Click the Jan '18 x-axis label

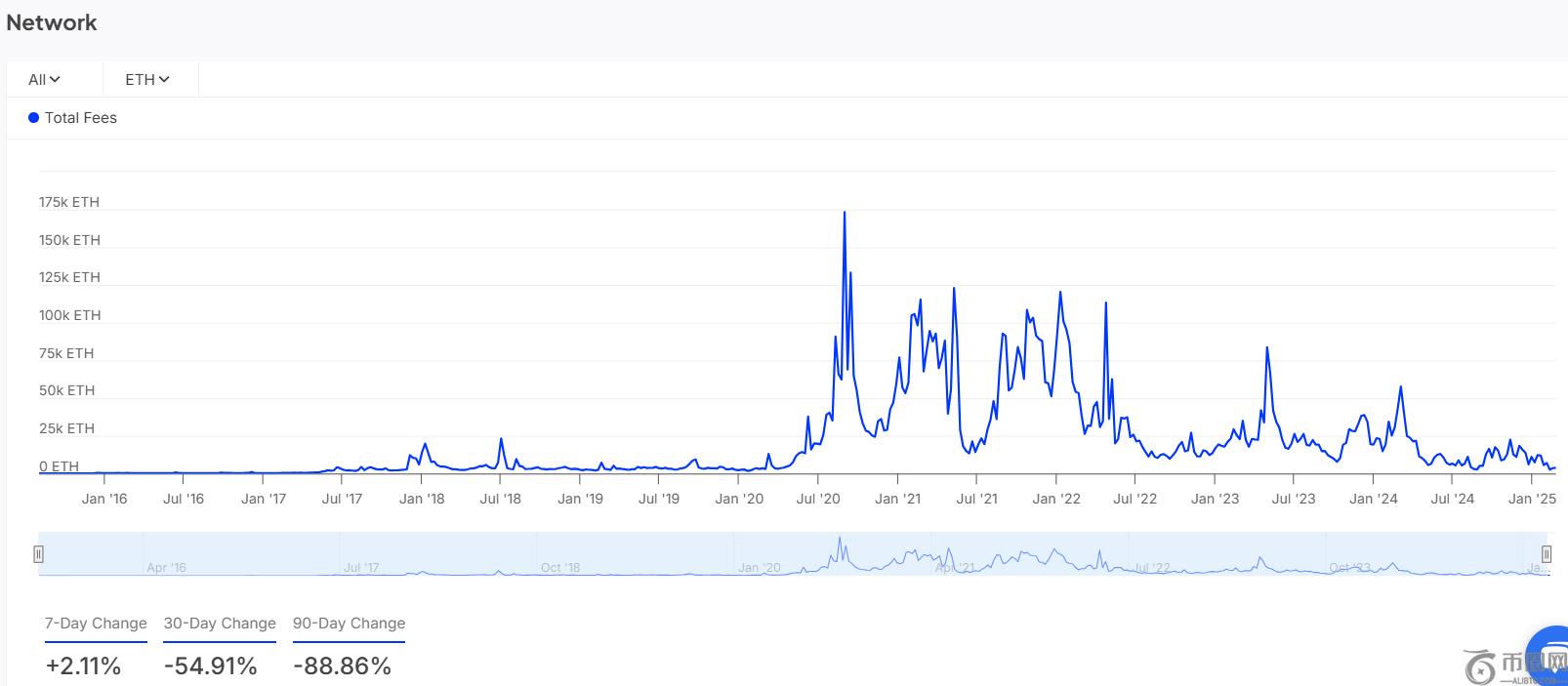tap(422, 499)
